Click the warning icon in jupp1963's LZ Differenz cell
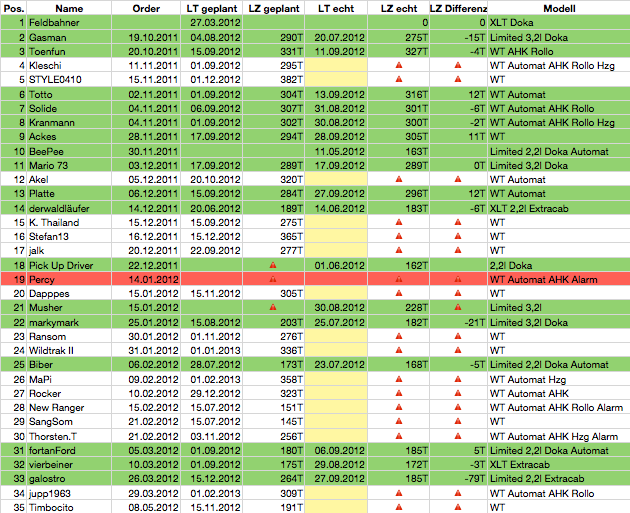The width and height of the screenshot is (630, 513). 458,493
